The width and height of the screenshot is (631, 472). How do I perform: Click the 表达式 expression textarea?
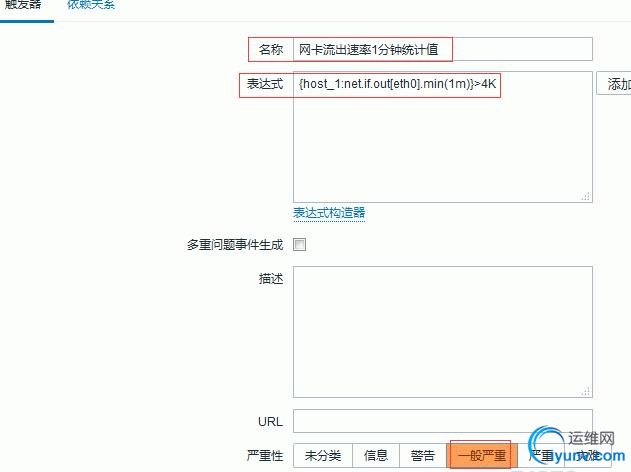443,137
